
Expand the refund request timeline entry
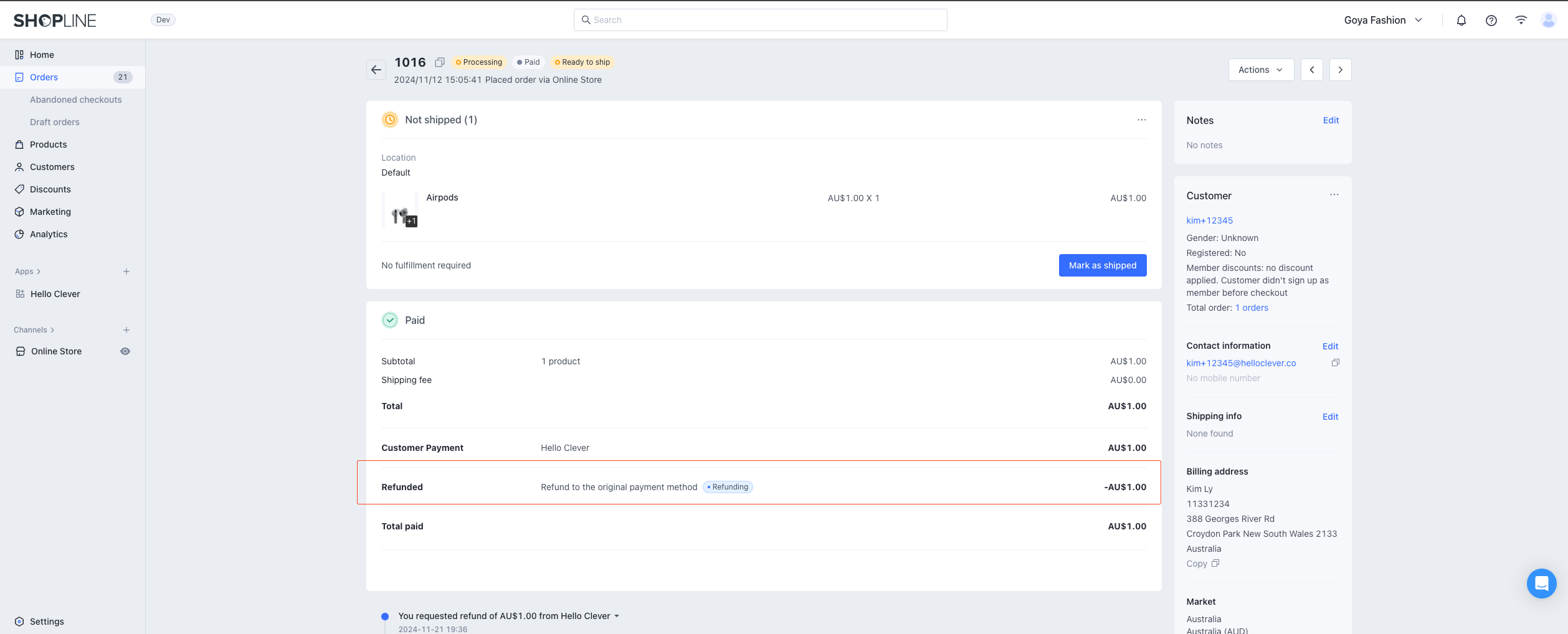(617, 616)
